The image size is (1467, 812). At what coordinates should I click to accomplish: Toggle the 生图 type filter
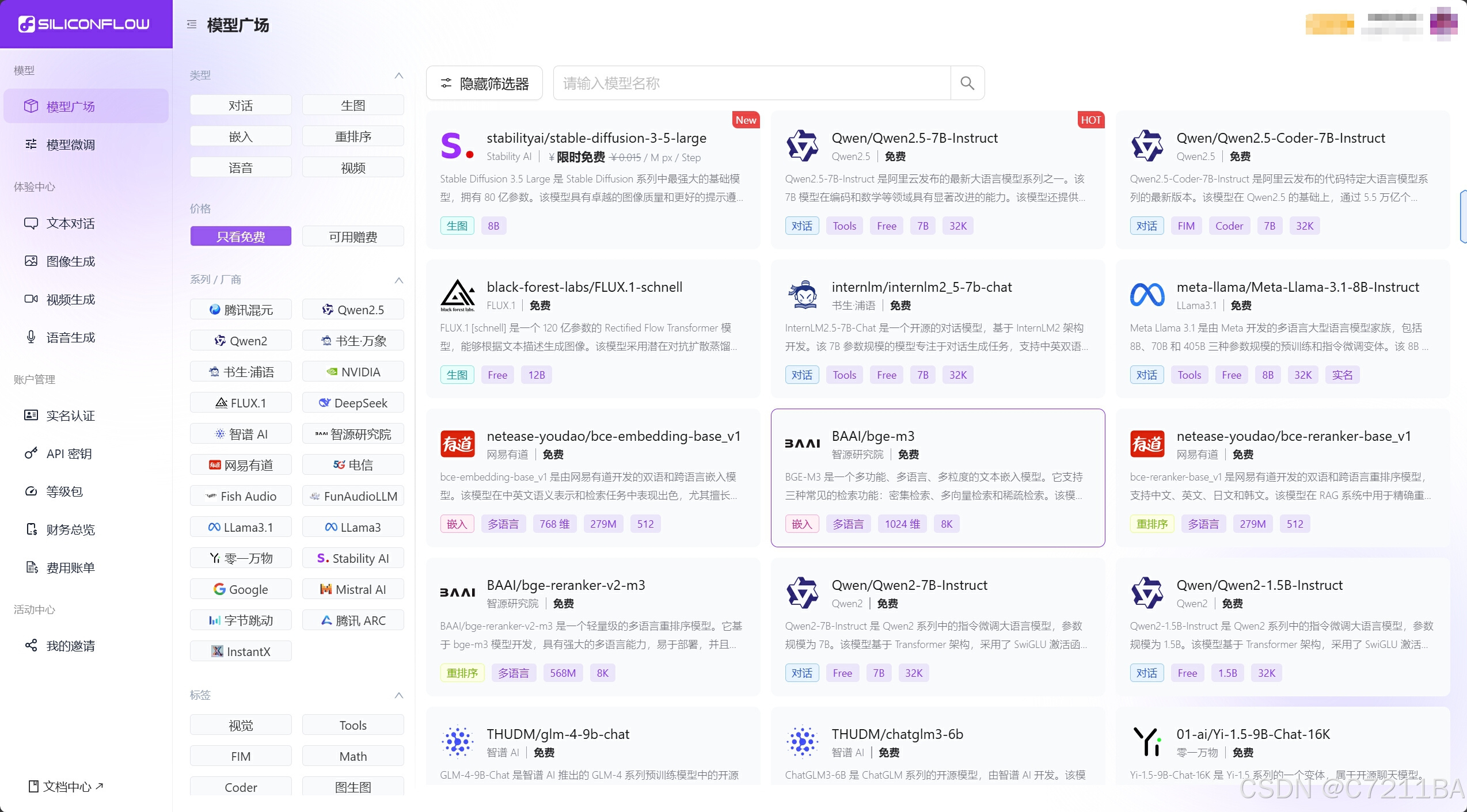(x=353, y=105)
